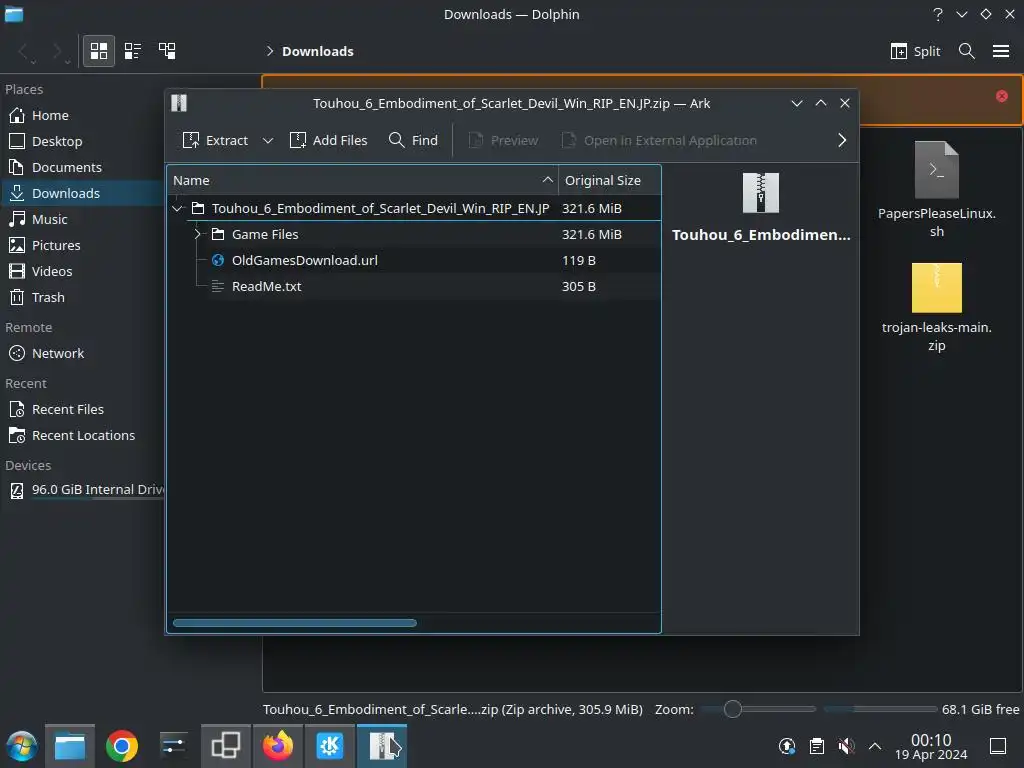Show more Ark toolbar actions chevron

click(x=842, y=140)
